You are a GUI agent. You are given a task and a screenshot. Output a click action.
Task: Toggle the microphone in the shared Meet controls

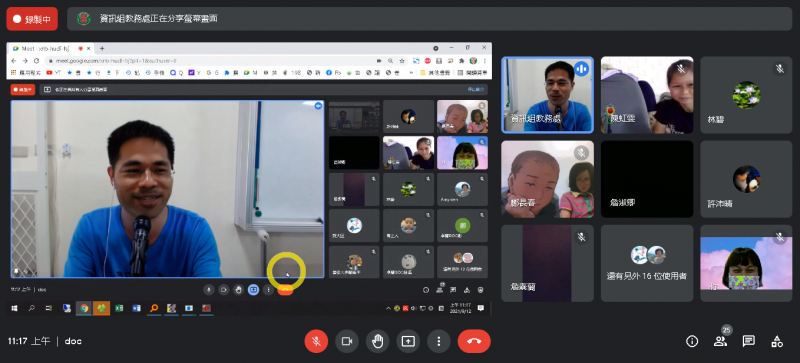click(x=208, y=289)
